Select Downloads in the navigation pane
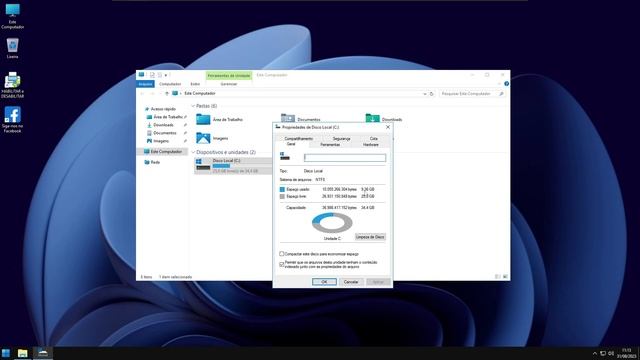 163,125
